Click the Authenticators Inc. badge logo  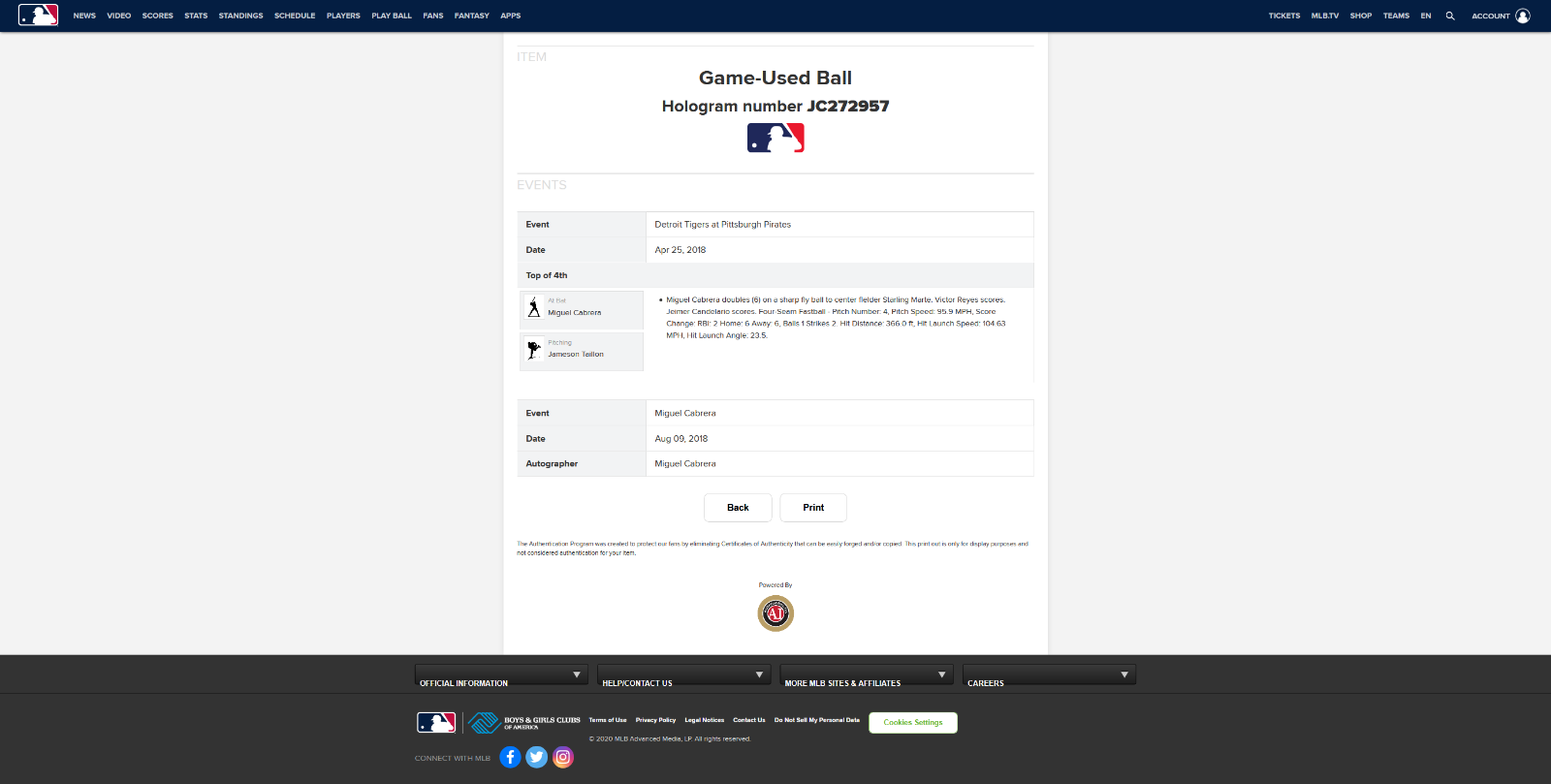click(x=775, y=613)
